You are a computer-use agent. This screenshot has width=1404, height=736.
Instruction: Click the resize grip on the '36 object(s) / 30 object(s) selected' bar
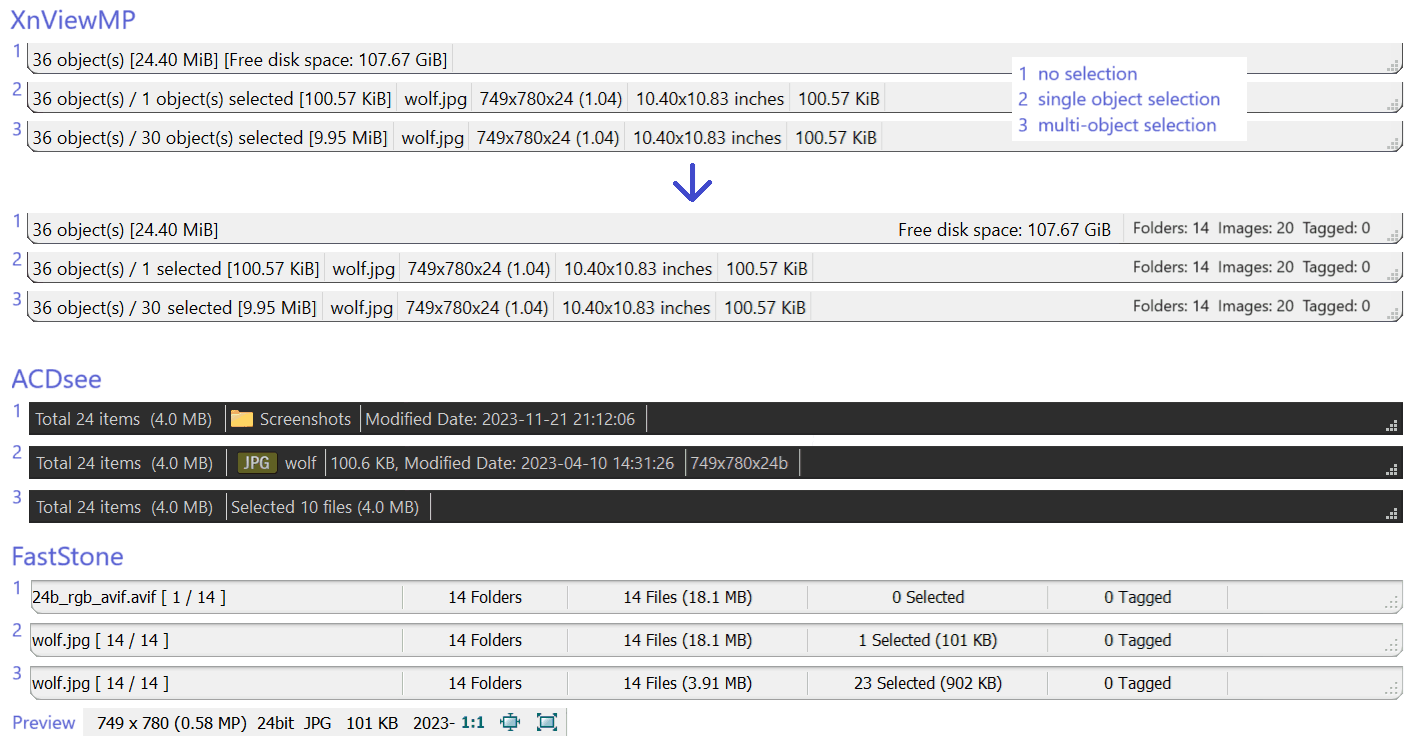point(1393,143)
